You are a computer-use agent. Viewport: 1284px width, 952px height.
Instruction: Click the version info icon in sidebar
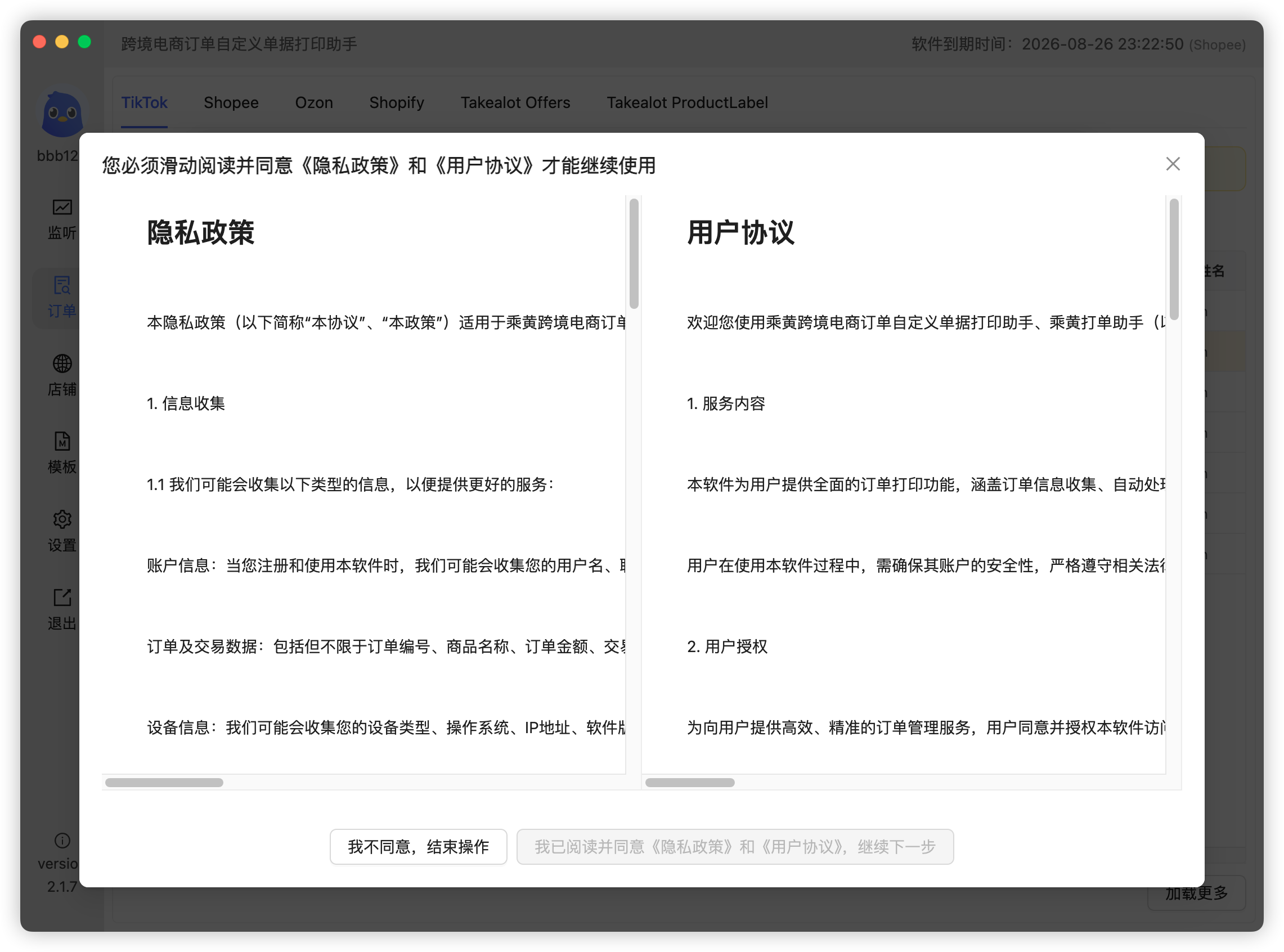(x=62, y=841)
